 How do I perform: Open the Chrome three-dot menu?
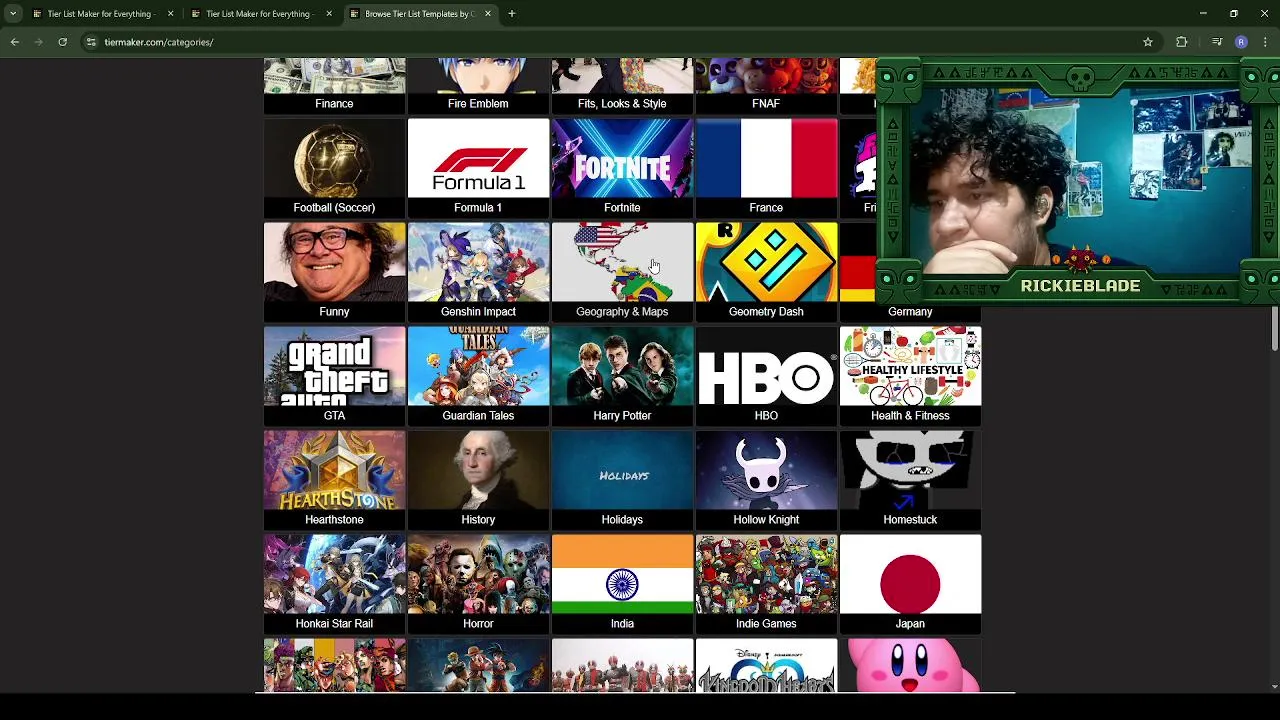tap(1265, 42)
